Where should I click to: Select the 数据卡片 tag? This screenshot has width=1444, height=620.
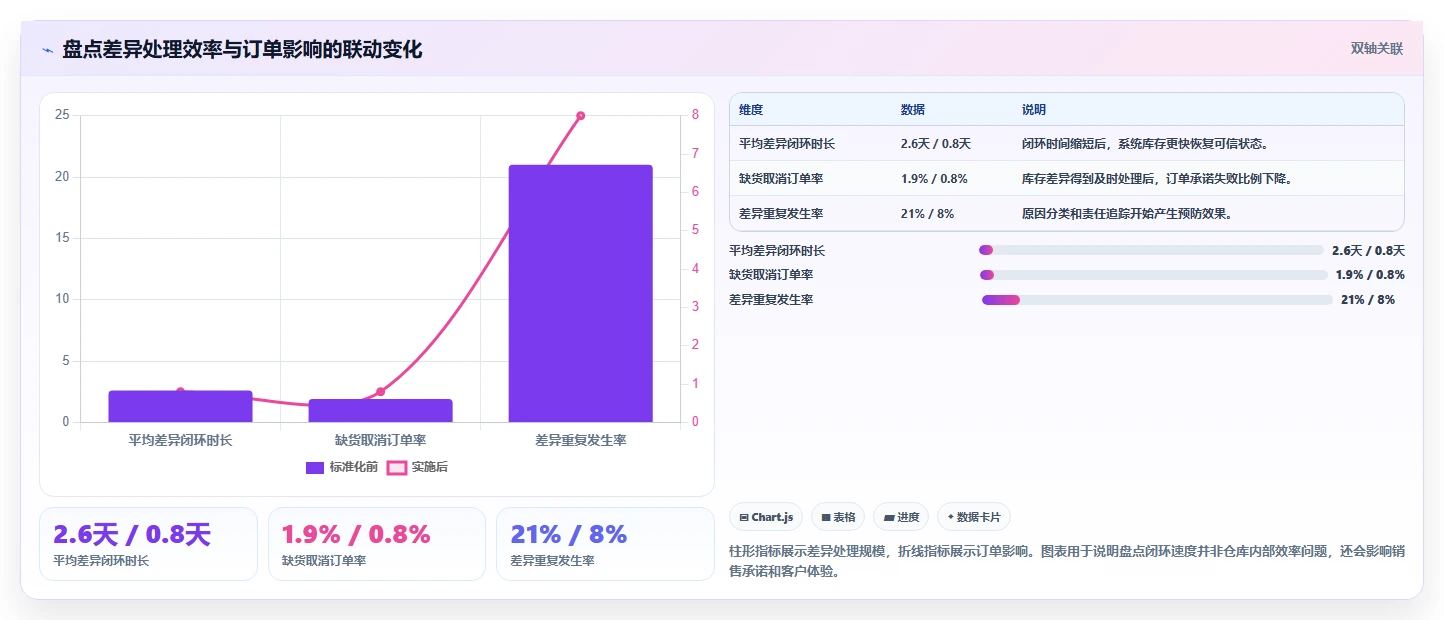(974, 517)
